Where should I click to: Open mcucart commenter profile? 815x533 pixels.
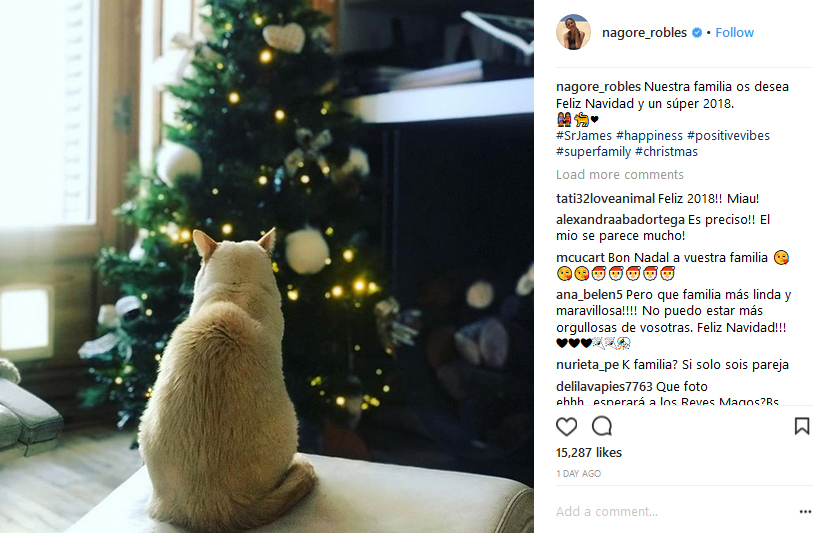[x=581, y=258]
